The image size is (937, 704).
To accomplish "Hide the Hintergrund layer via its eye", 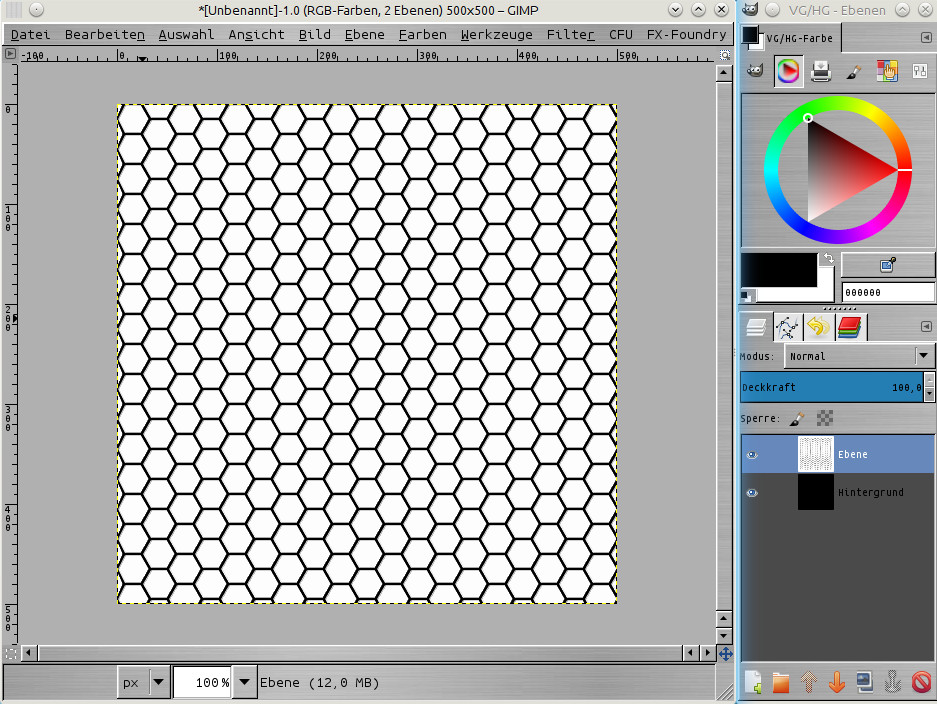I will click(x=752, y=493).
